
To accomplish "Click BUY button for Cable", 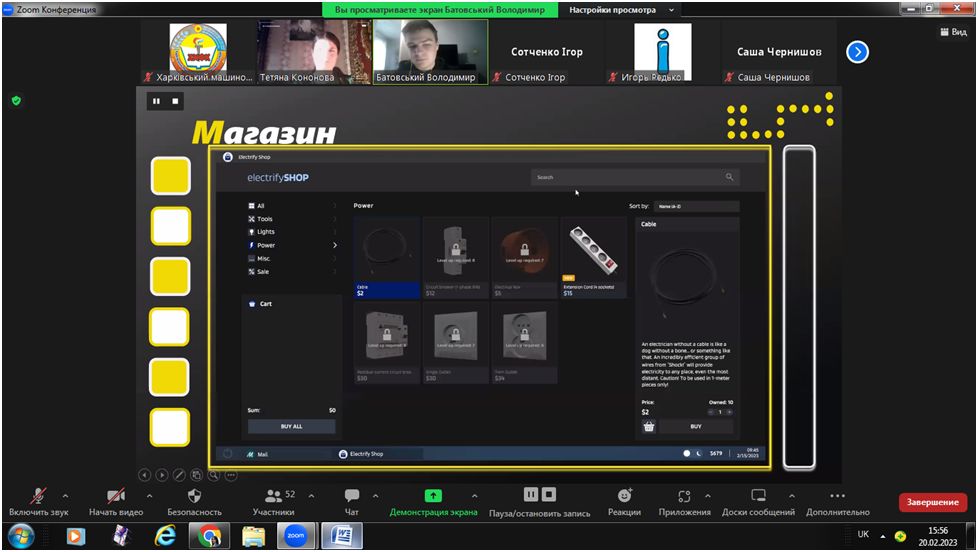I will click(x=696, y=427).
